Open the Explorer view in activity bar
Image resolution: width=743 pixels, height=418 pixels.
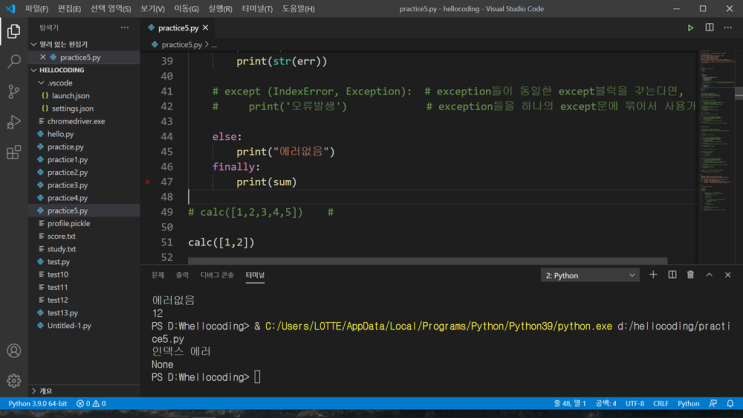point(14,31)
